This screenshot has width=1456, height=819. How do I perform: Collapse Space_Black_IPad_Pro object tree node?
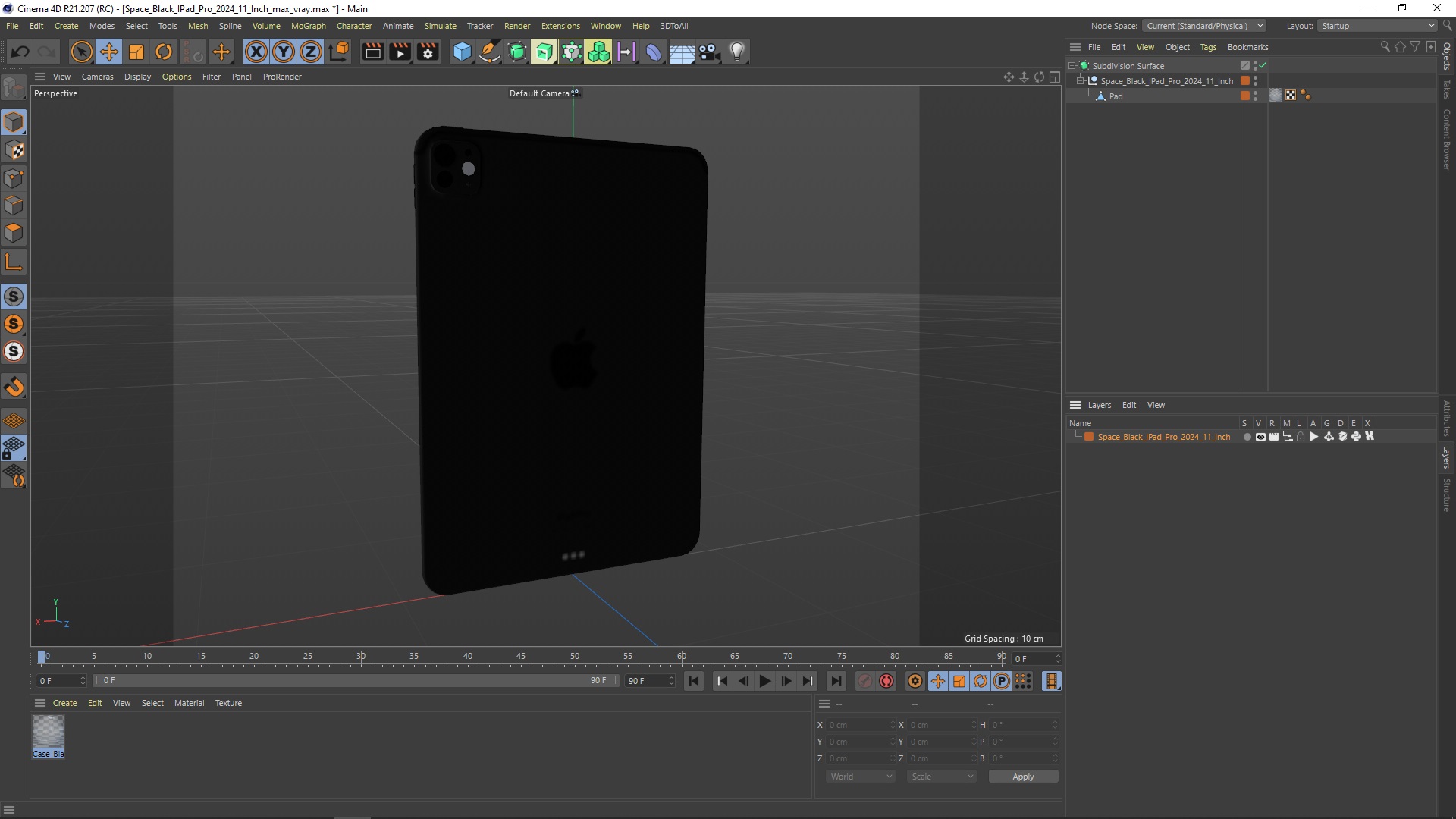[x=1081, y=81]
